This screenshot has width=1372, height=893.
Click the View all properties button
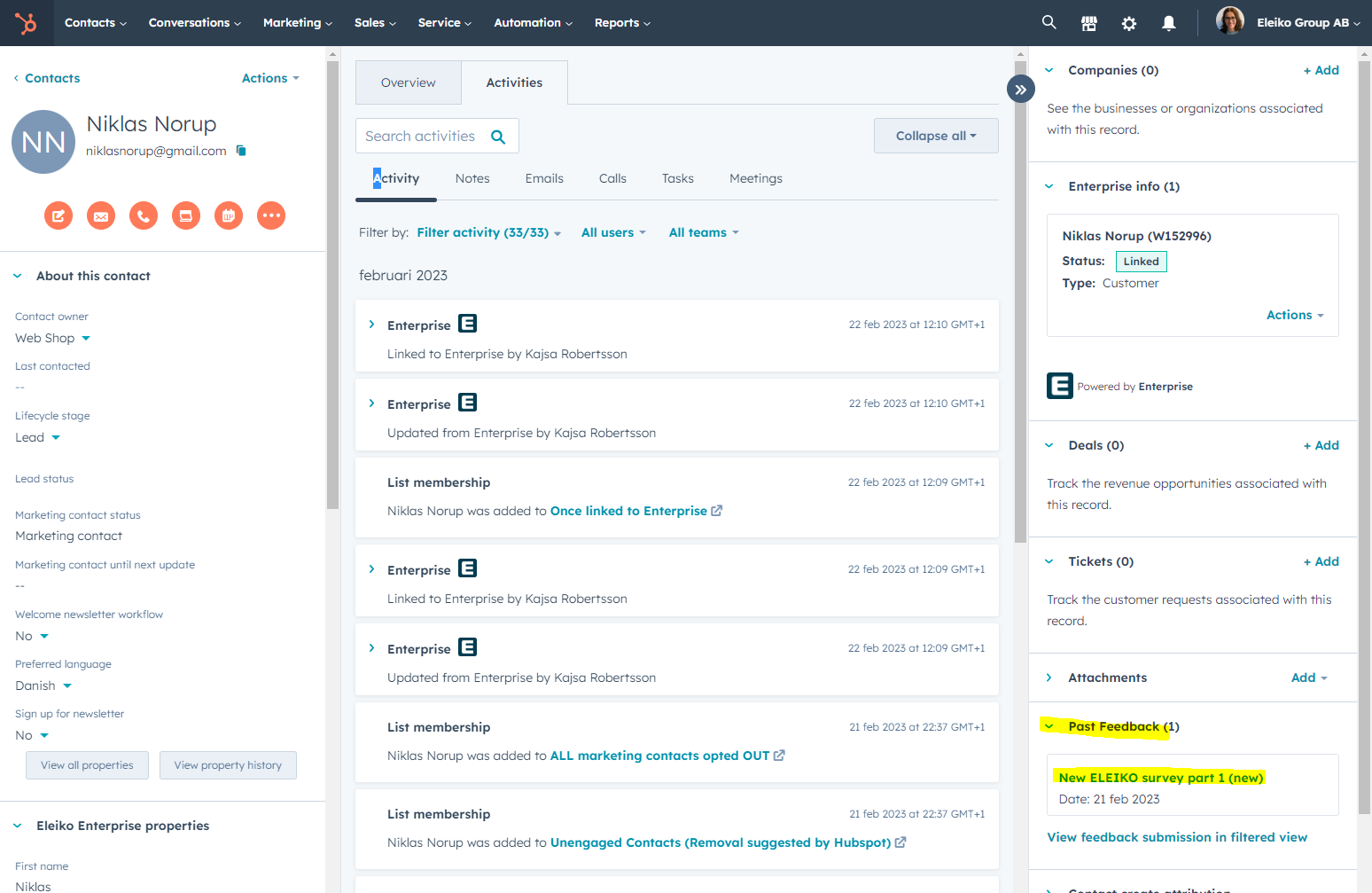tap(87, 765)
